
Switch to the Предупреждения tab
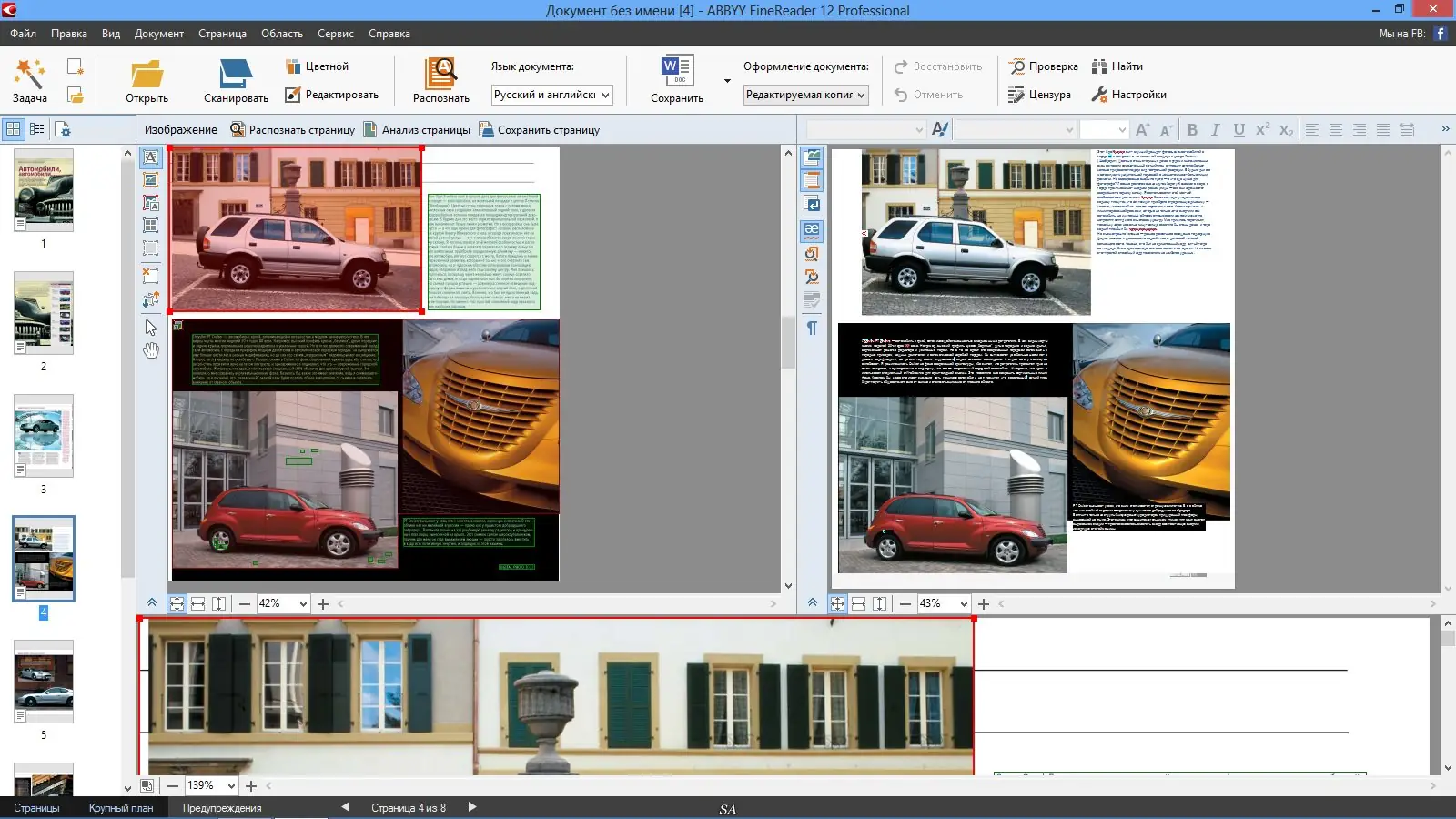[x=222, y=808]
